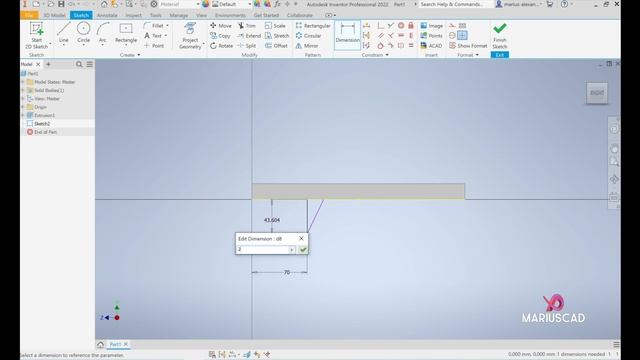Expand the Model States: Master node
This screenshot has width=640, height=360.
tap(23, 82)
